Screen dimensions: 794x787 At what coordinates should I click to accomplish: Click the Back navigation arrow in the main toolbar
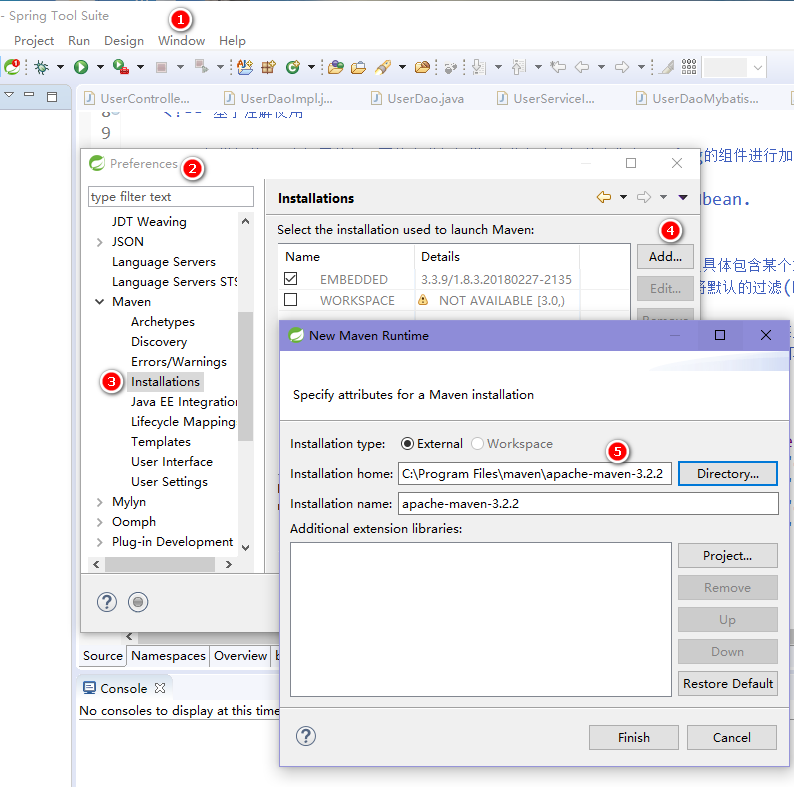pyautogui.click(x=582, y=67)
